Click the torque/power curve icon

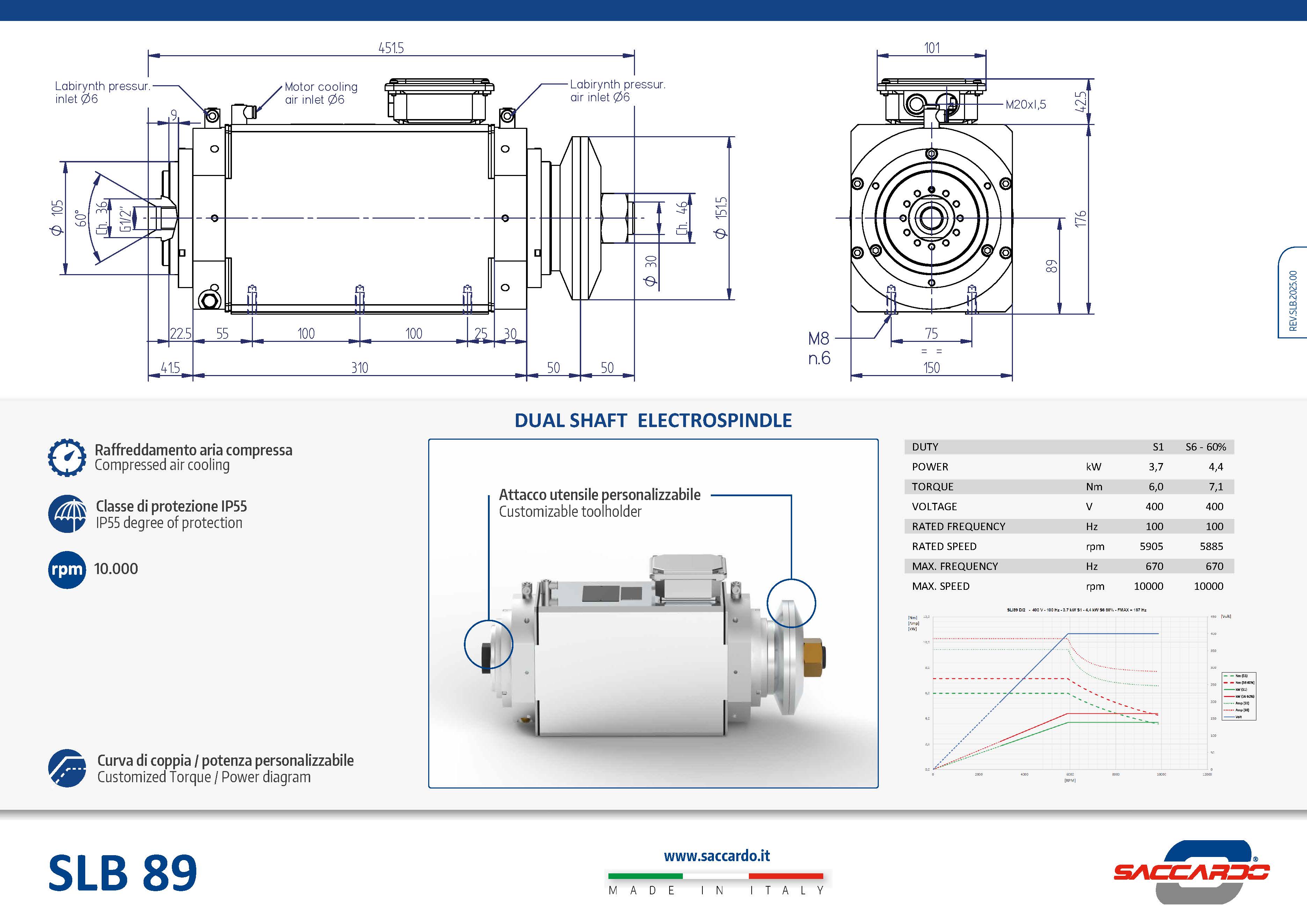(x=67, y=768)
